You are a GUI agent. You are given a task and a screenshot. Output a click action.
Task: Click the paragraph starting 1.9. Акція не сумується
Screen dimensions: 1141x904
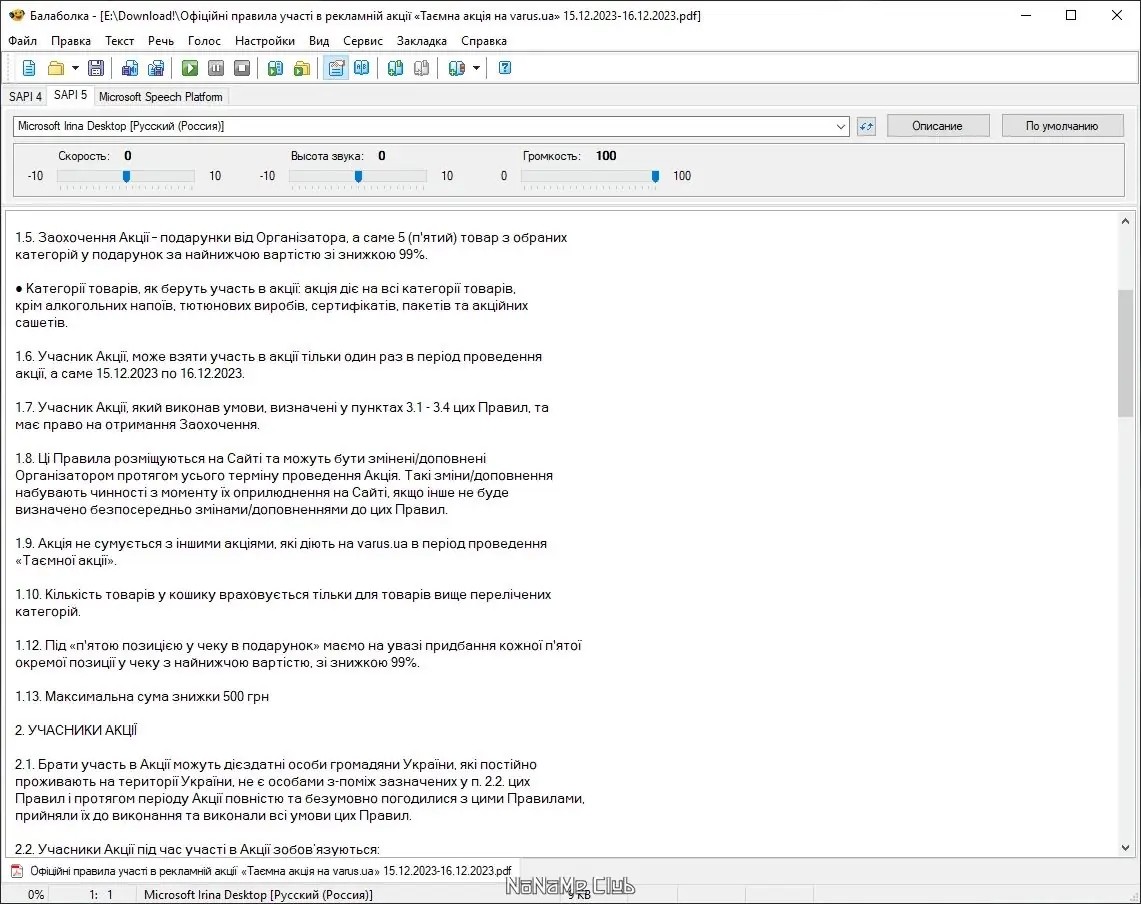(x=281, y=552)
